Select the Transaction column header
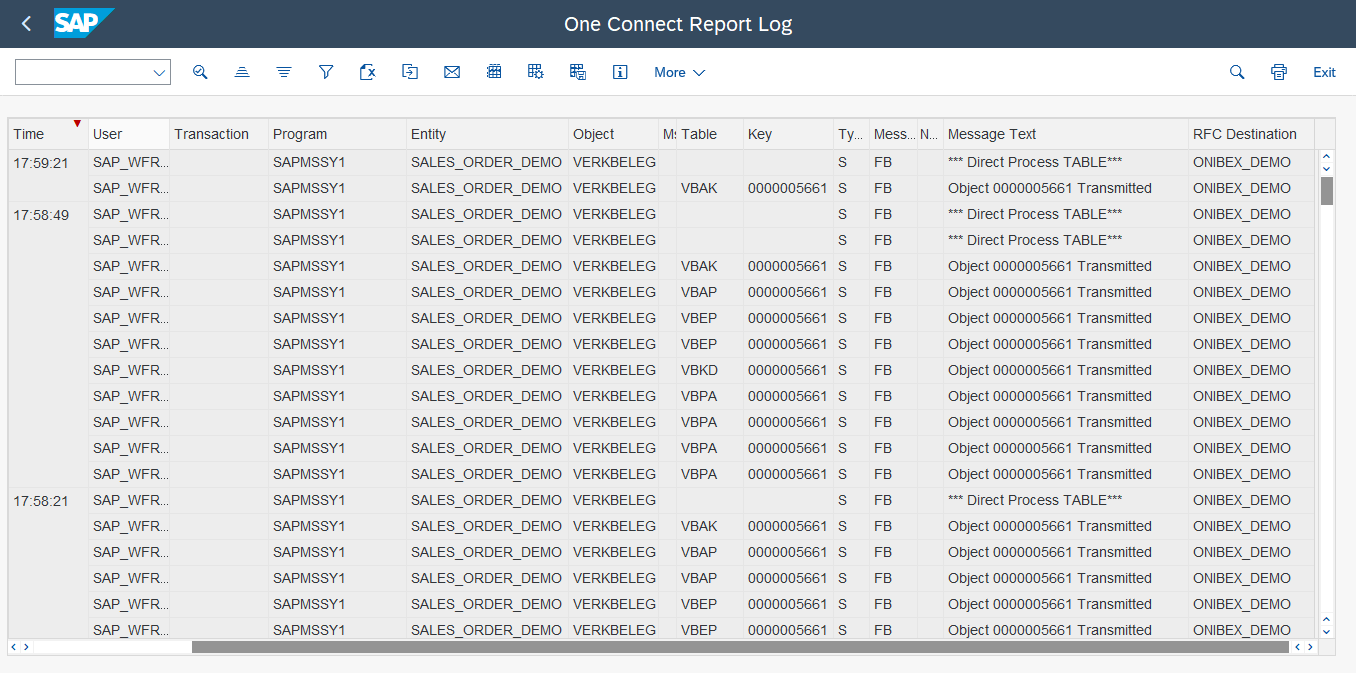Image resolution: width=1356 pixels, height=673 pixels. 219,134
